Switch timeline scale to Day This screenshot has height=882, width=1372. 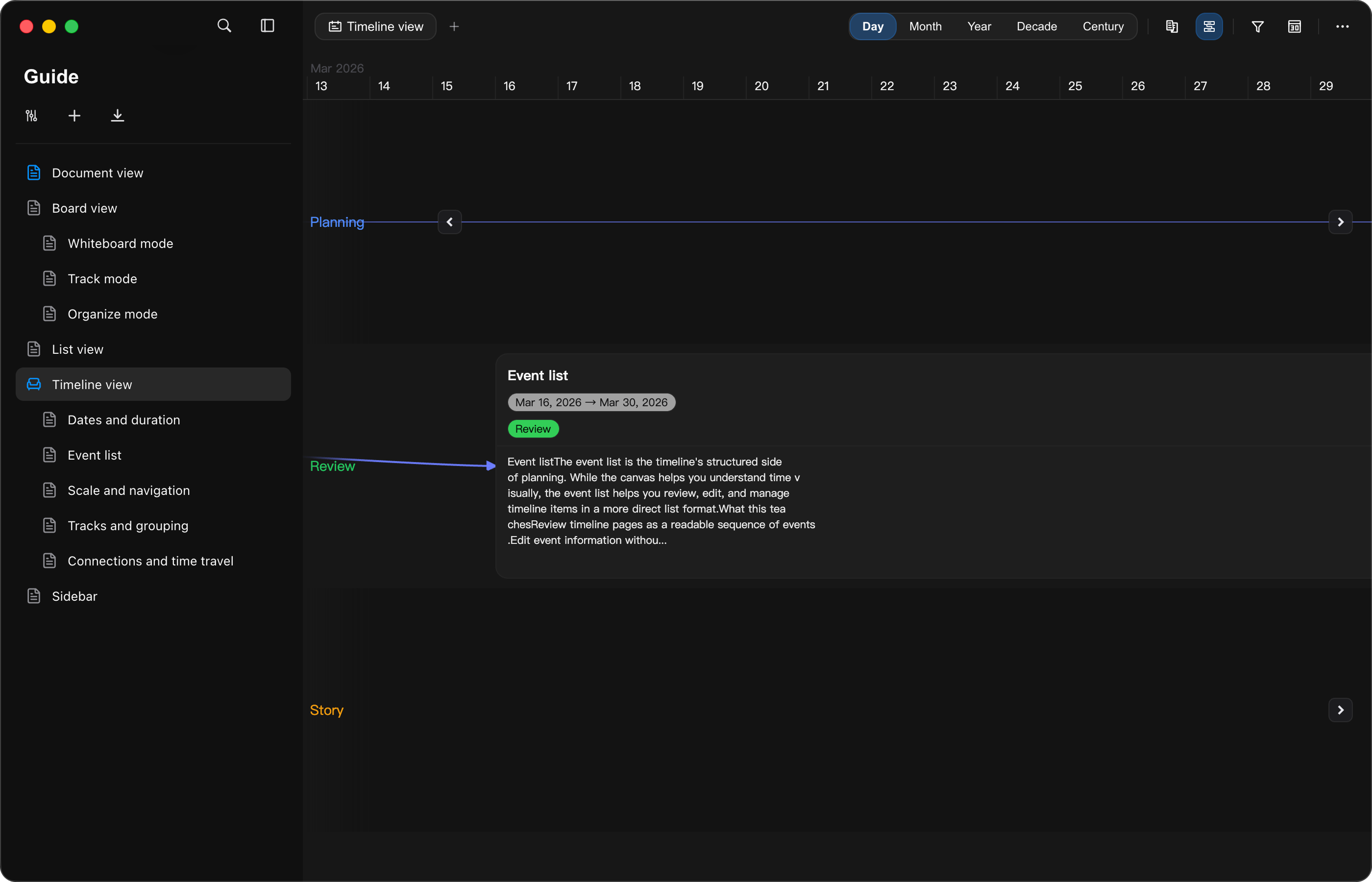point(873,26)
